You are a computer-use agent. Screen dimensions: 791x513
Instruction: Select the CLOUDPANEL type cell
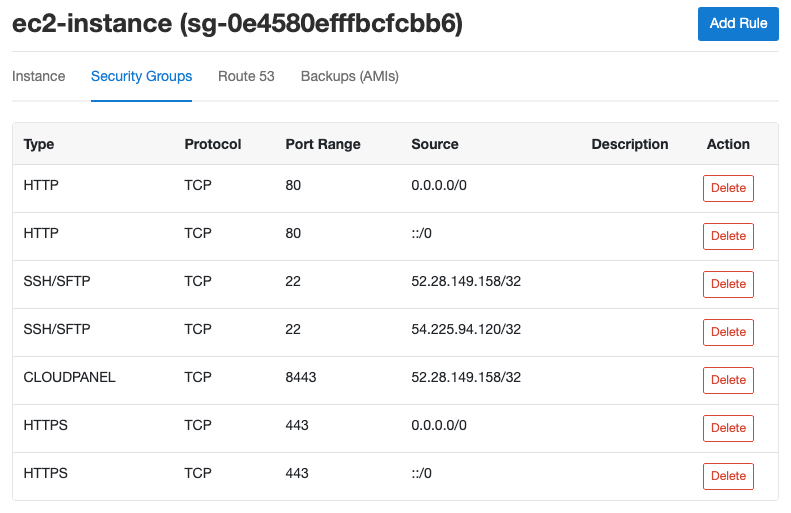(70, 377)
